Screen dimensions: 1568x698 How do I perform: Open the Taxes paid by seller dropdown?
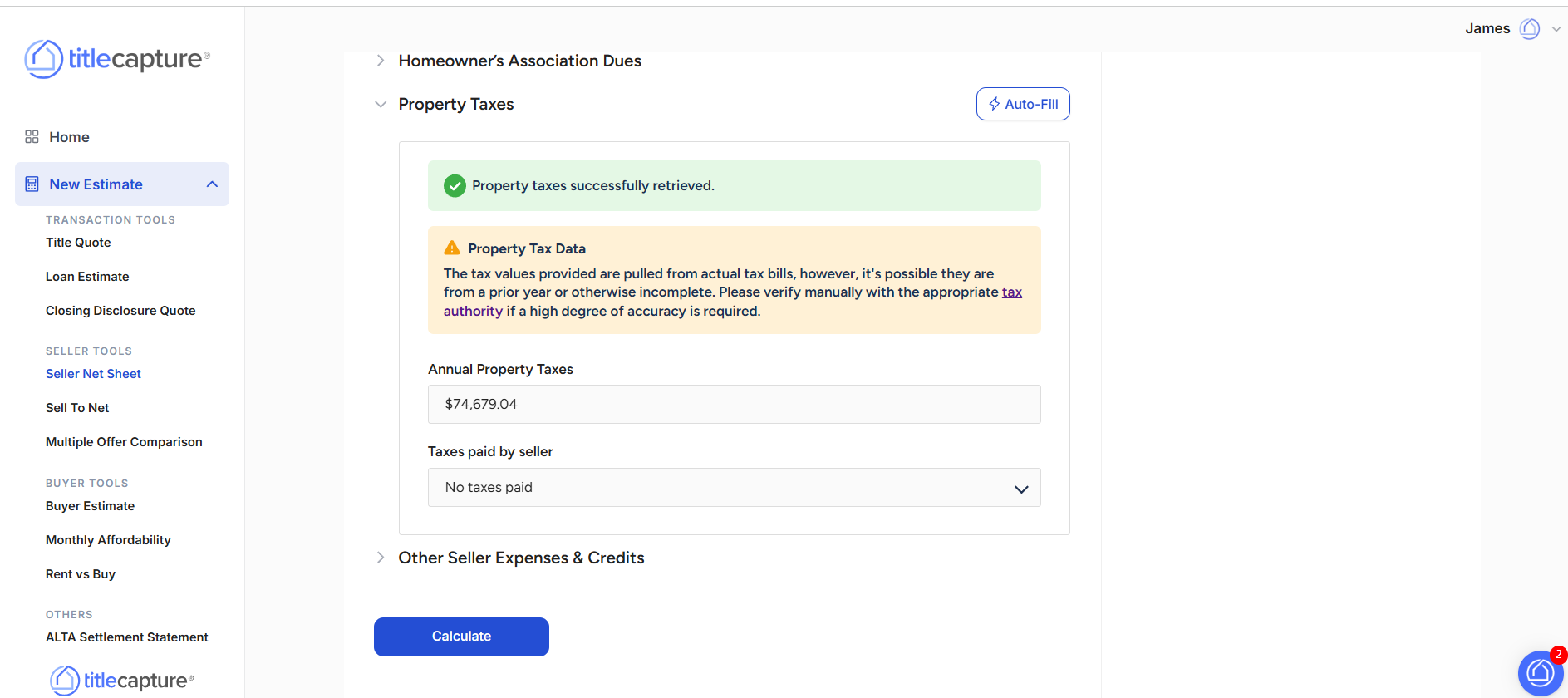(734, 488)
